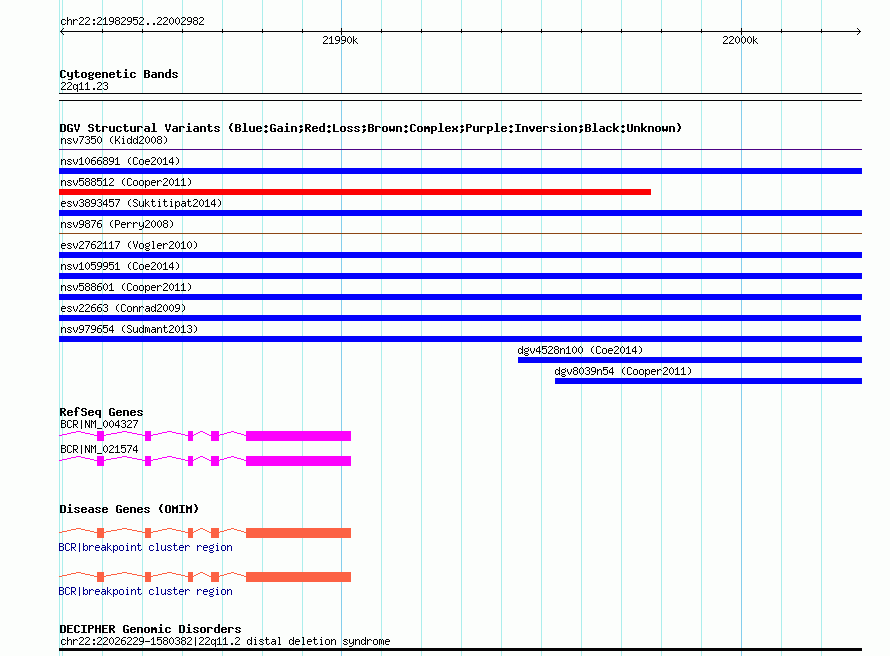Open the first BCR|breakpoint cluster region link
This screenshot has width=890, height=656.
tap(145, 547)
